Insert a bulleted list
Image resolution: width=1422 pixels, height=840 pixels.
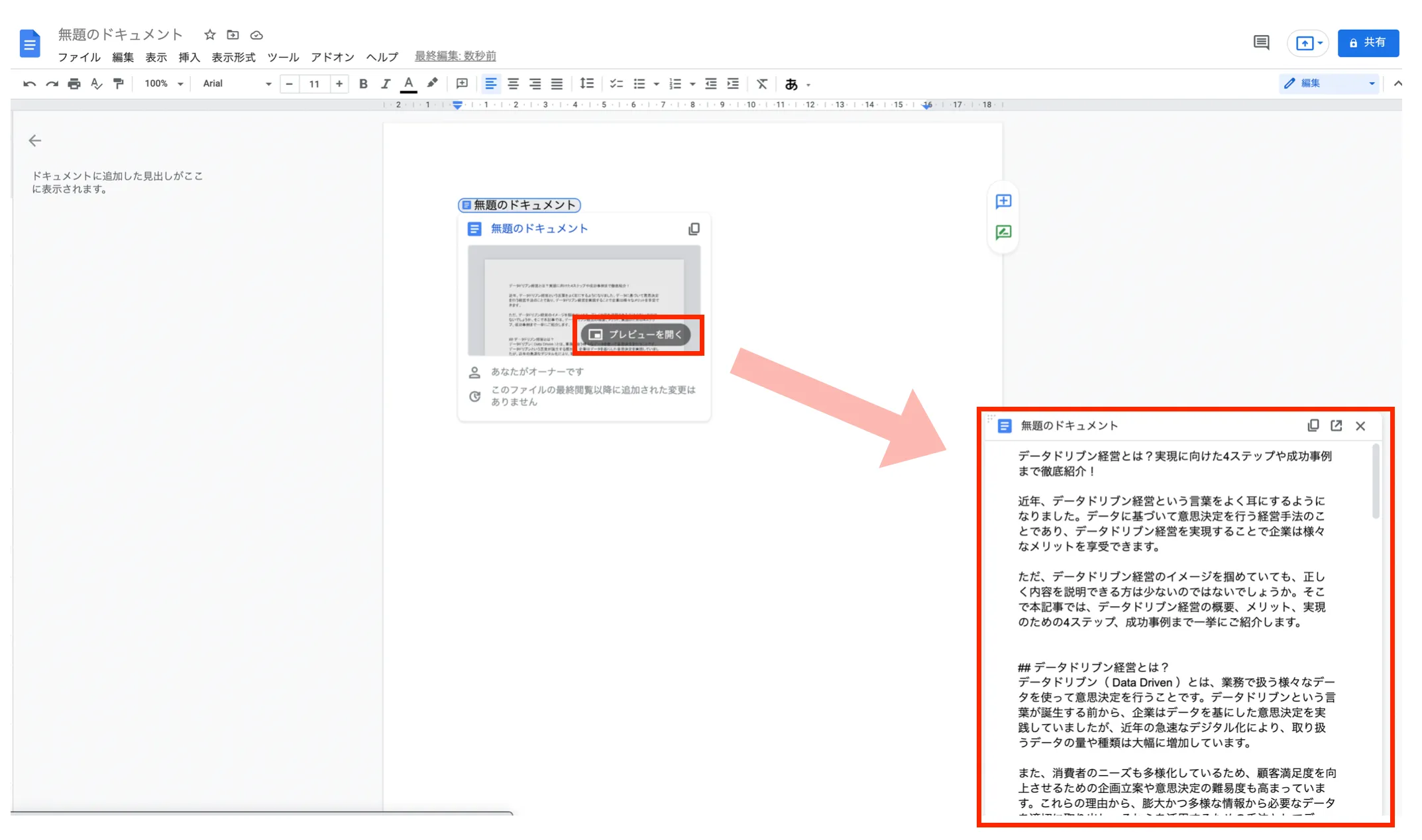pos(639,83)
